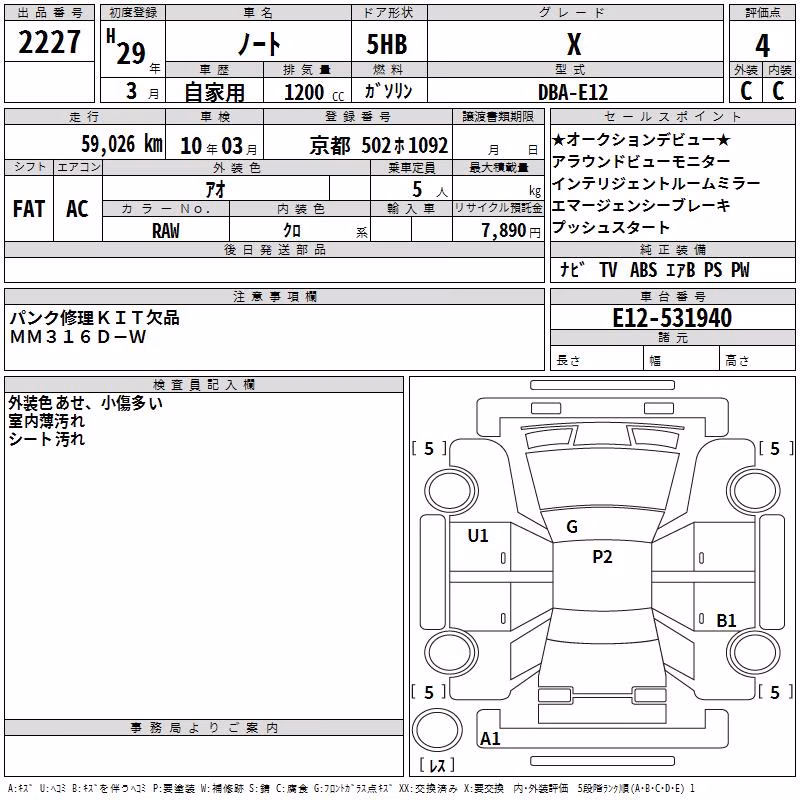Viewport: 800px width, 800px height.
Task: Click the 後日発送部品 header
Action: (274, 249)
